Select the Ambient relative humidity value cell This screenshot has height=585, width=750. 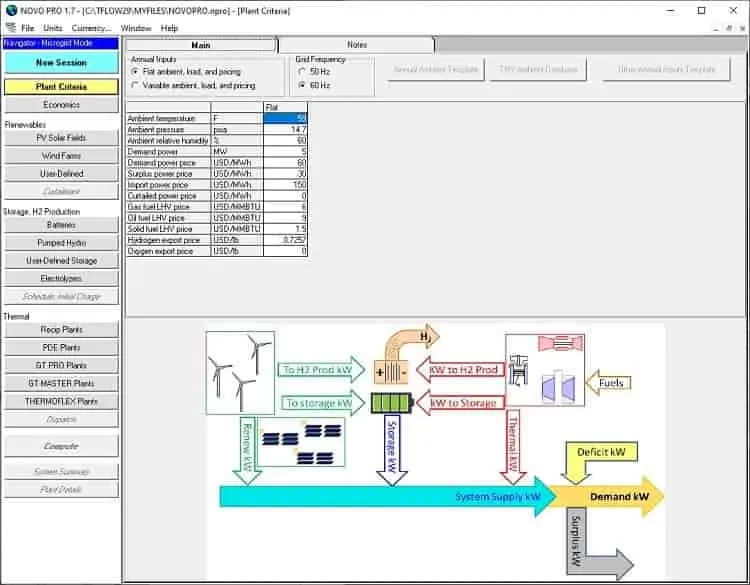[x=285, y=140]
